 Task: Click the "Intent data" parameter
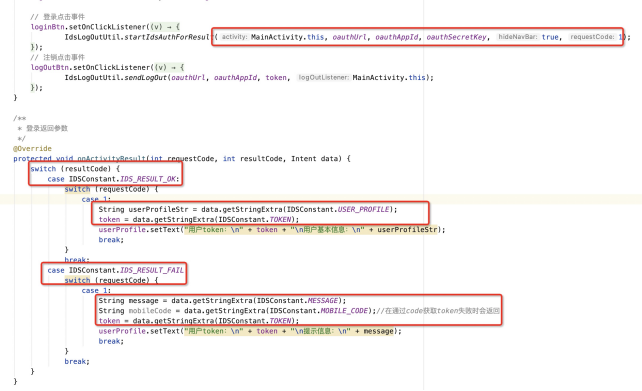coord(316,159)
